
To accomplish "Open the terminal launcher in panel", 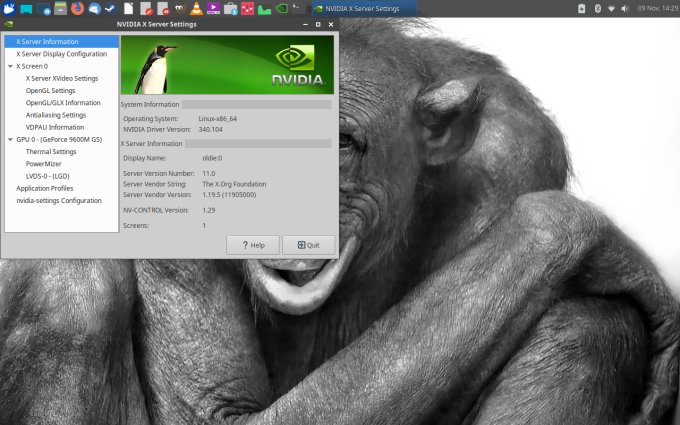I will tap(298, 8).
